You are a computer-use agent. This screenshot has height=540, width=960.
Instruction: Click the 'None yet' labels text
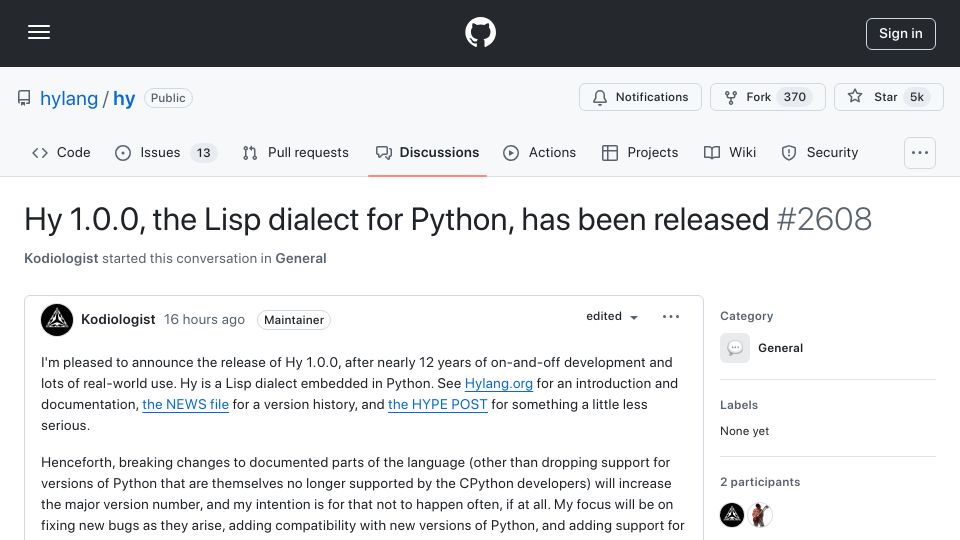pyautogui.click(x=744, y=431)
